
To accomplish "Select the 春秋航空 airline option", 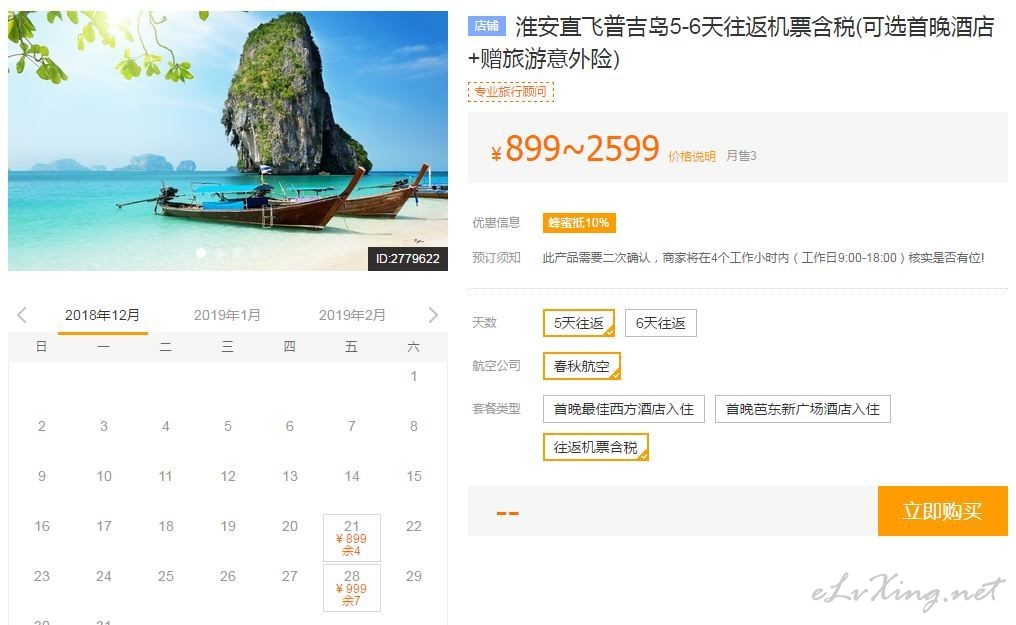I will click(581, 366).
